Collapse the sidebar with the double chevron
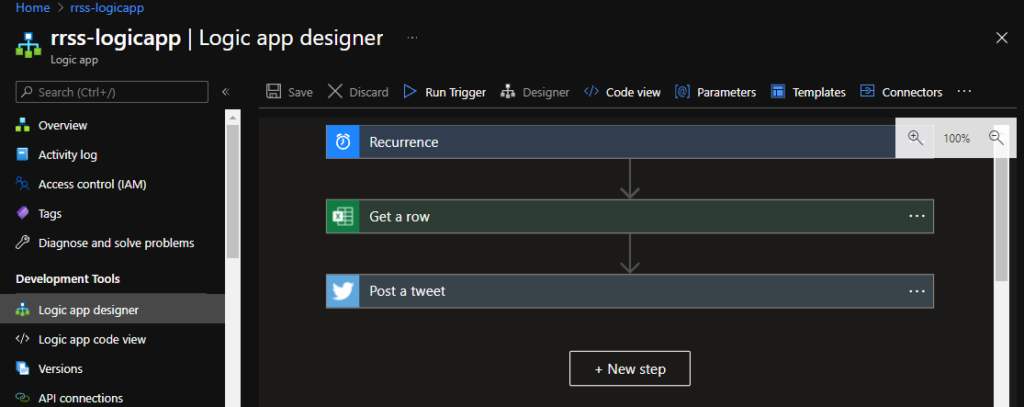Image resolution: width=1024 pixels, height=407 pixels. pos(225,92)
